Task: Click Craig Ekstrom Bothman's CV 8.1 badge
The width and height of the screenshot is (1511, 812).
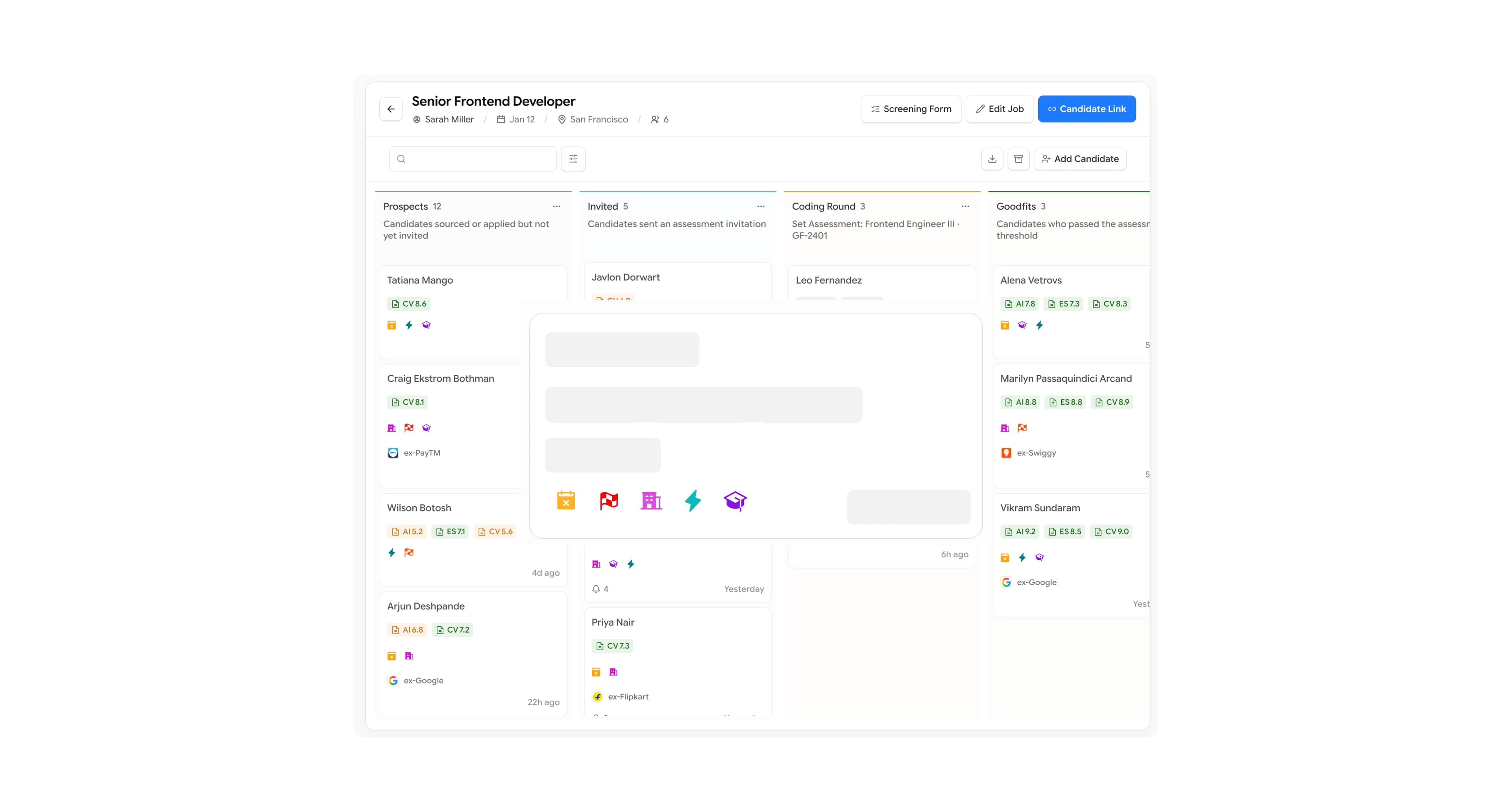Action: point(408,402)
